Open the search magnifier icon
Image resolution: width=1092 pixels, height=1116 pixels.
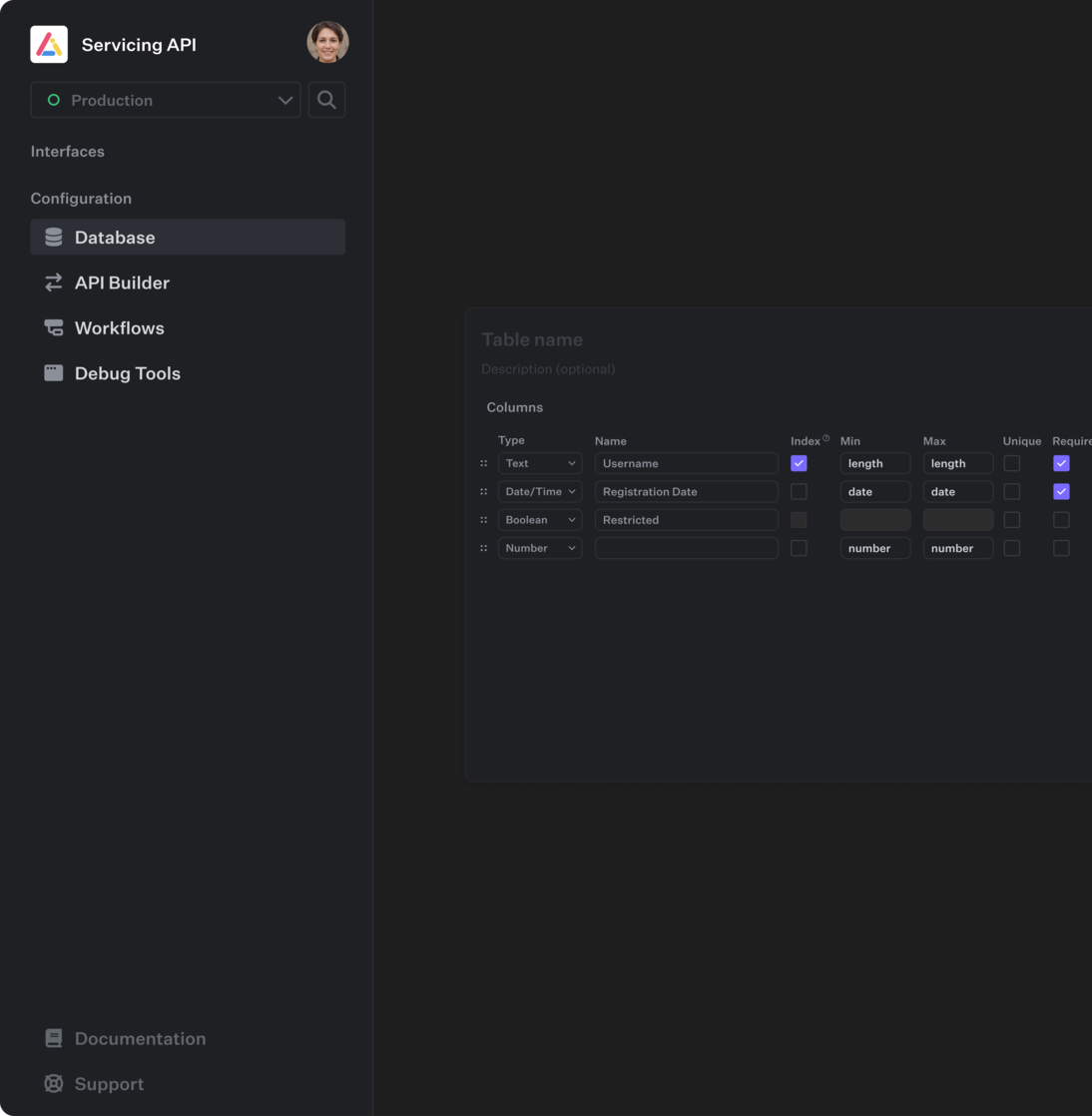(x=326, y=100)
